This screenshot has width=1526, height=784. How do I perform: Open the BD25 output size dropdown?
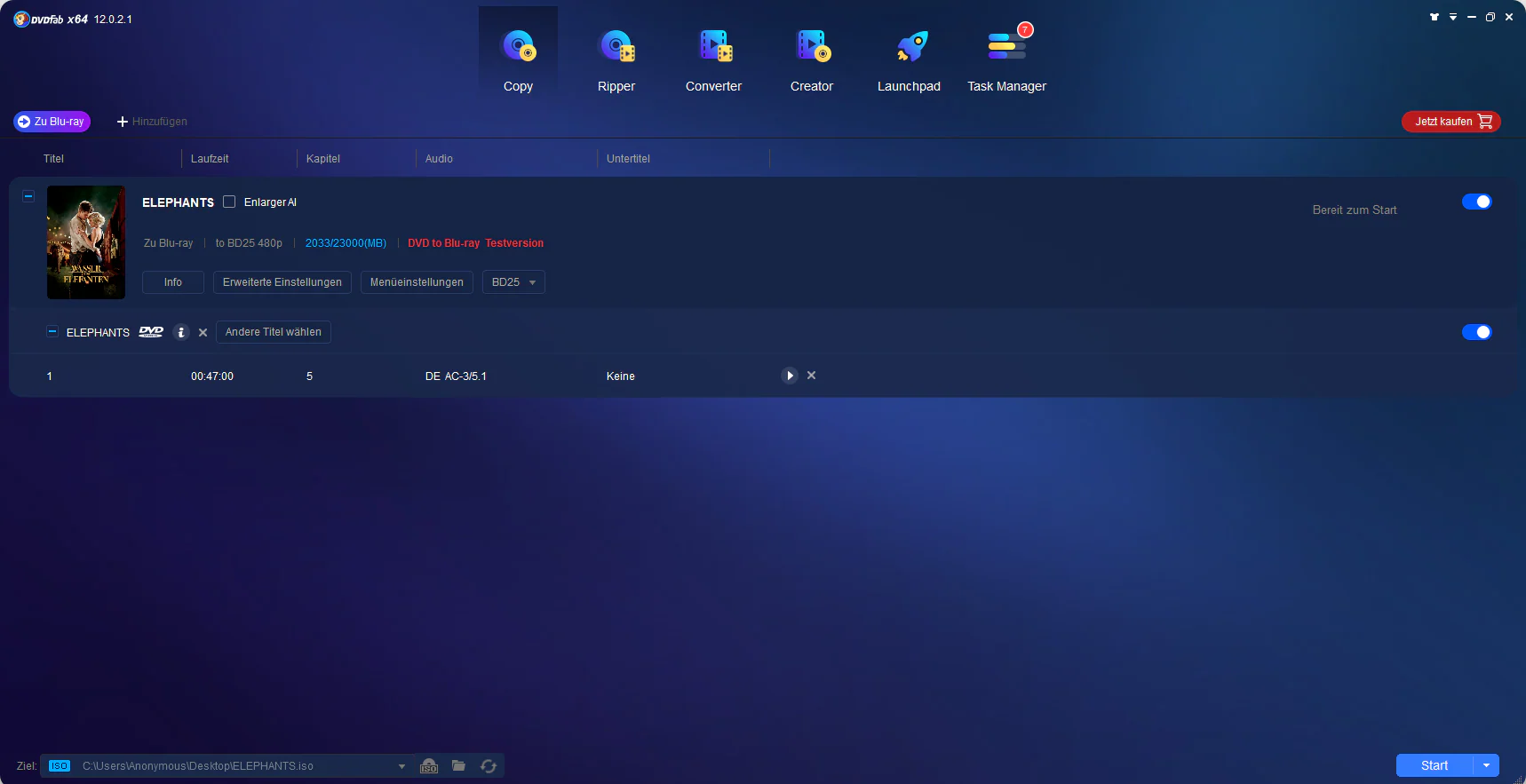pyautogui.click(x=513, y=282)
